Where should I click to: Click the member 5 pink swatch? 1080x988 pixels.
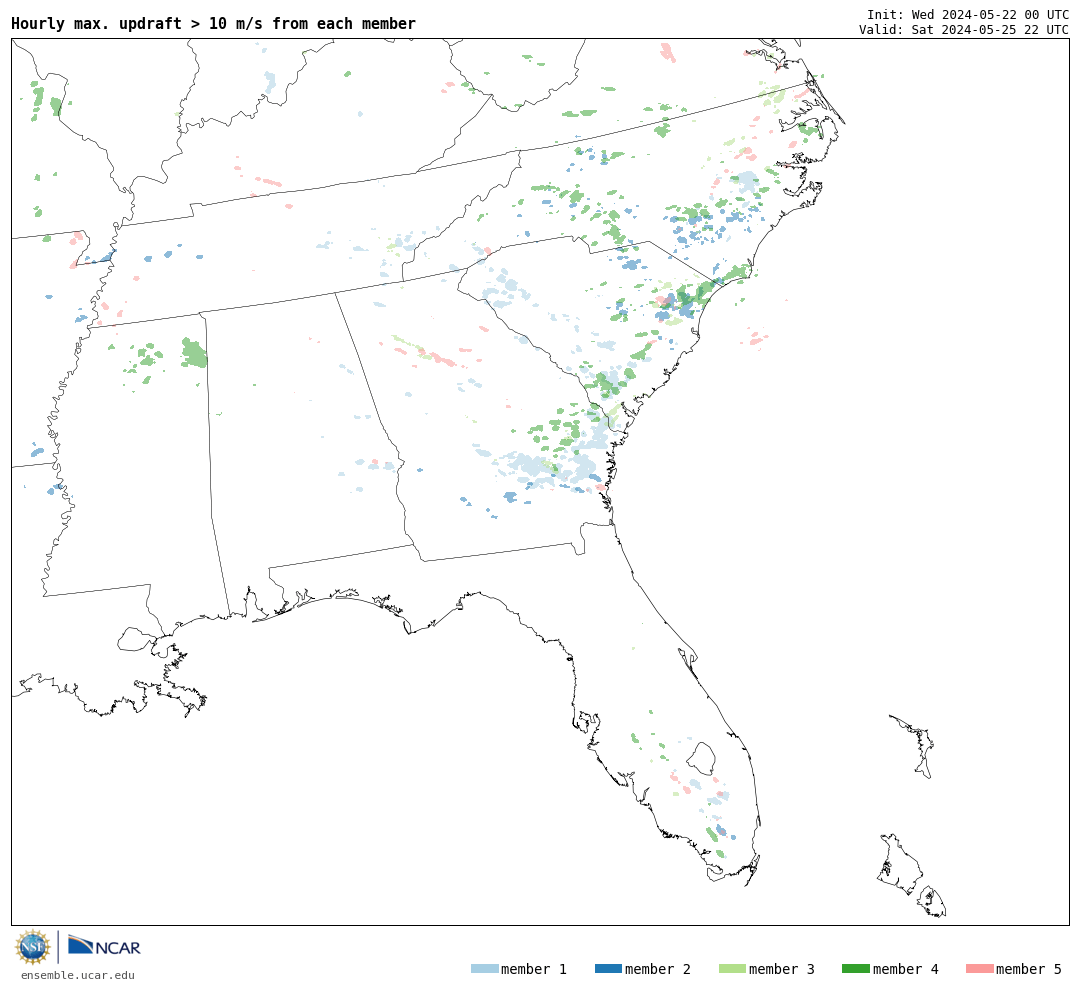[979, 969]
